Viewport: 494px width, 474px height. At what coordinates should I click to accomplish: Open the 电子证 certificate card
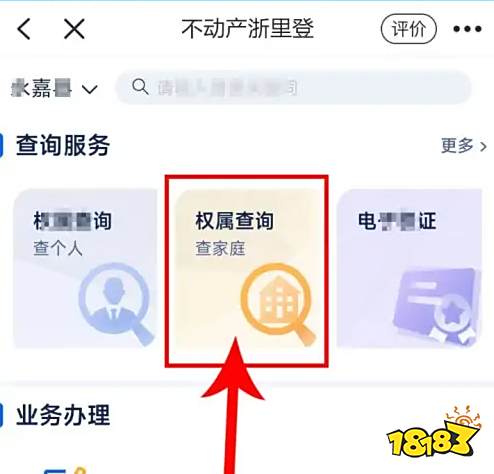(x=409, y=269)
